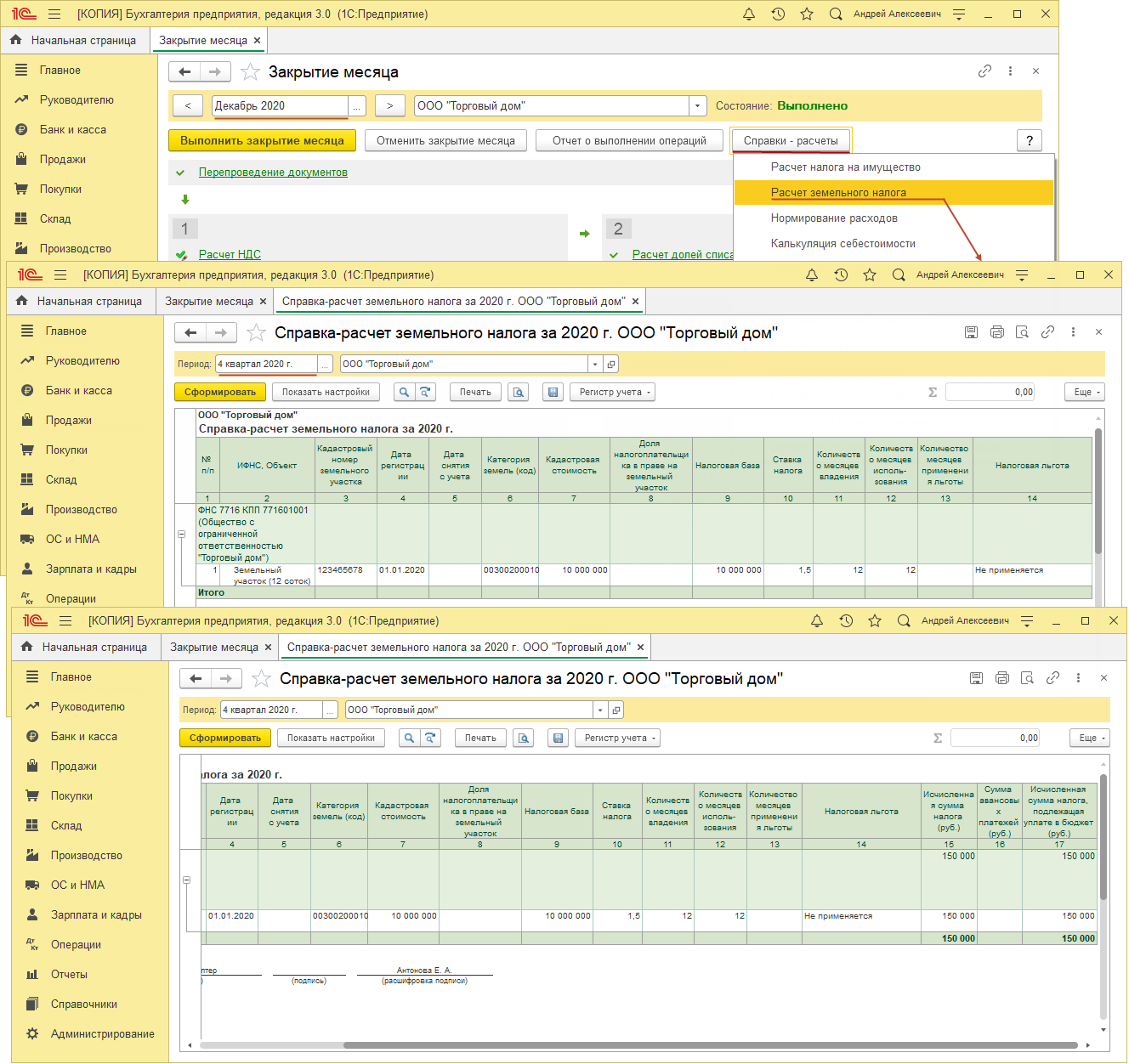The image size is (1129, 1064).
Task: Open Еще menu in middle window
Action: click(x=1086, y=392)
